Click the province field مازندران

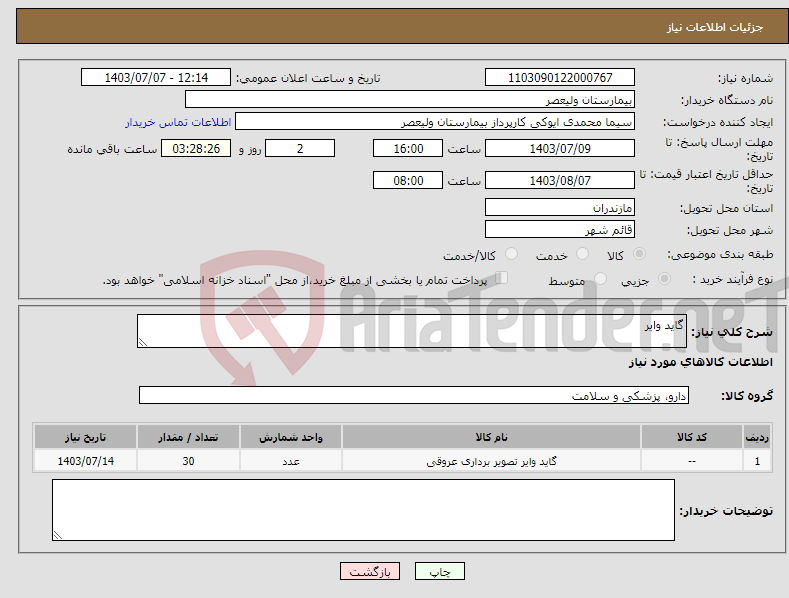point(560,207)
